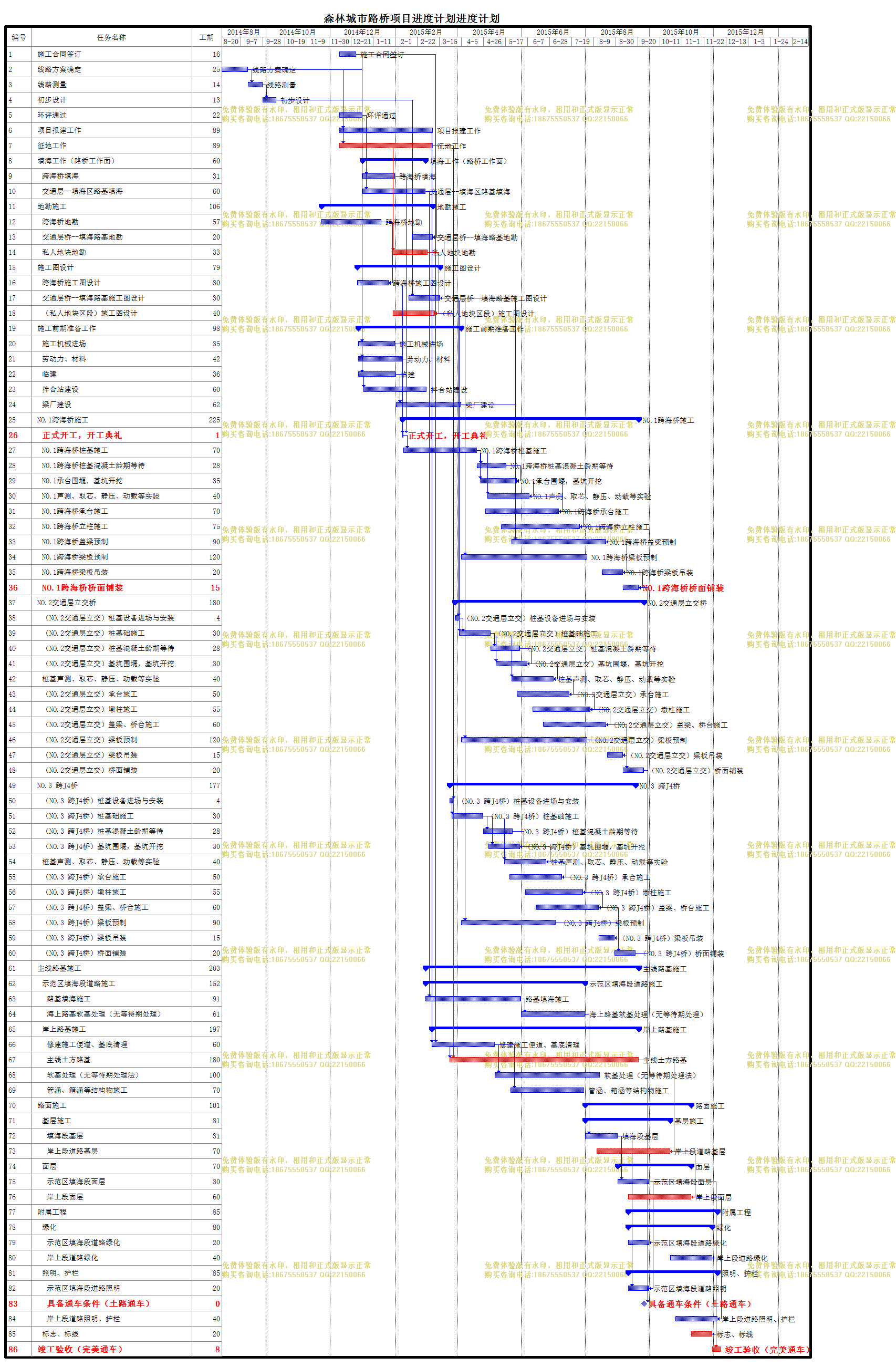Screen dimensions: 896x1367
Task: Click summary bar for 主线路基施工
Action: pos(533,967)
